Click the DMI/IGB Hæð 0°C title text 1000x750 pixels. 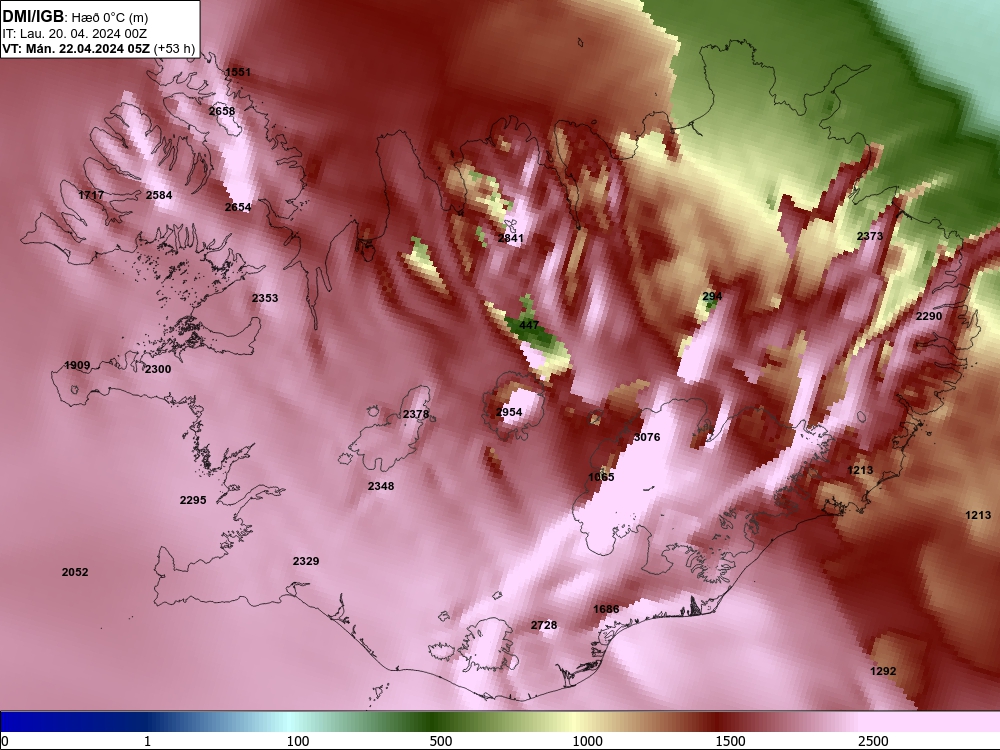click(76, 17)
